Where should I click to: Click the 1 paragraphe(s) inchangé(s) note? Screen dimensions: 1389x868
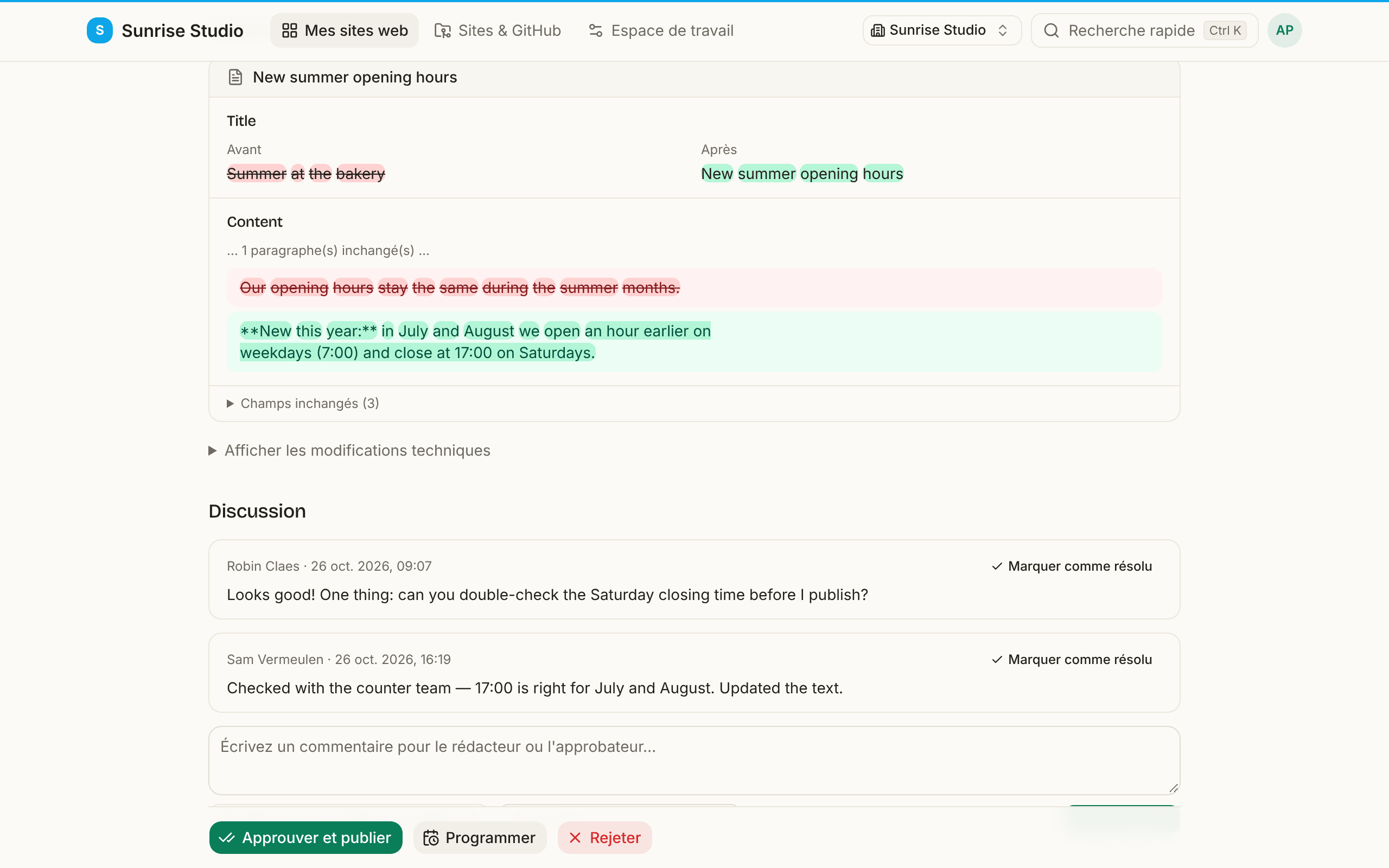click(x=328, y=250)
